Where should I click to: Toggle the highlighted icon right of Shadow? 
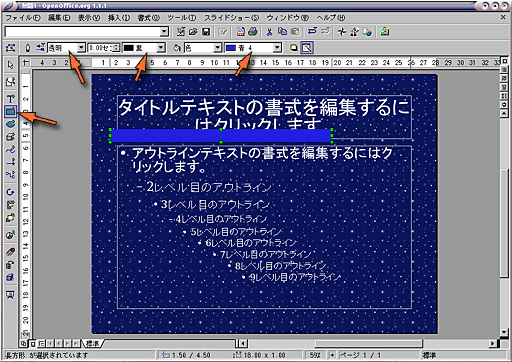point(307,48)
